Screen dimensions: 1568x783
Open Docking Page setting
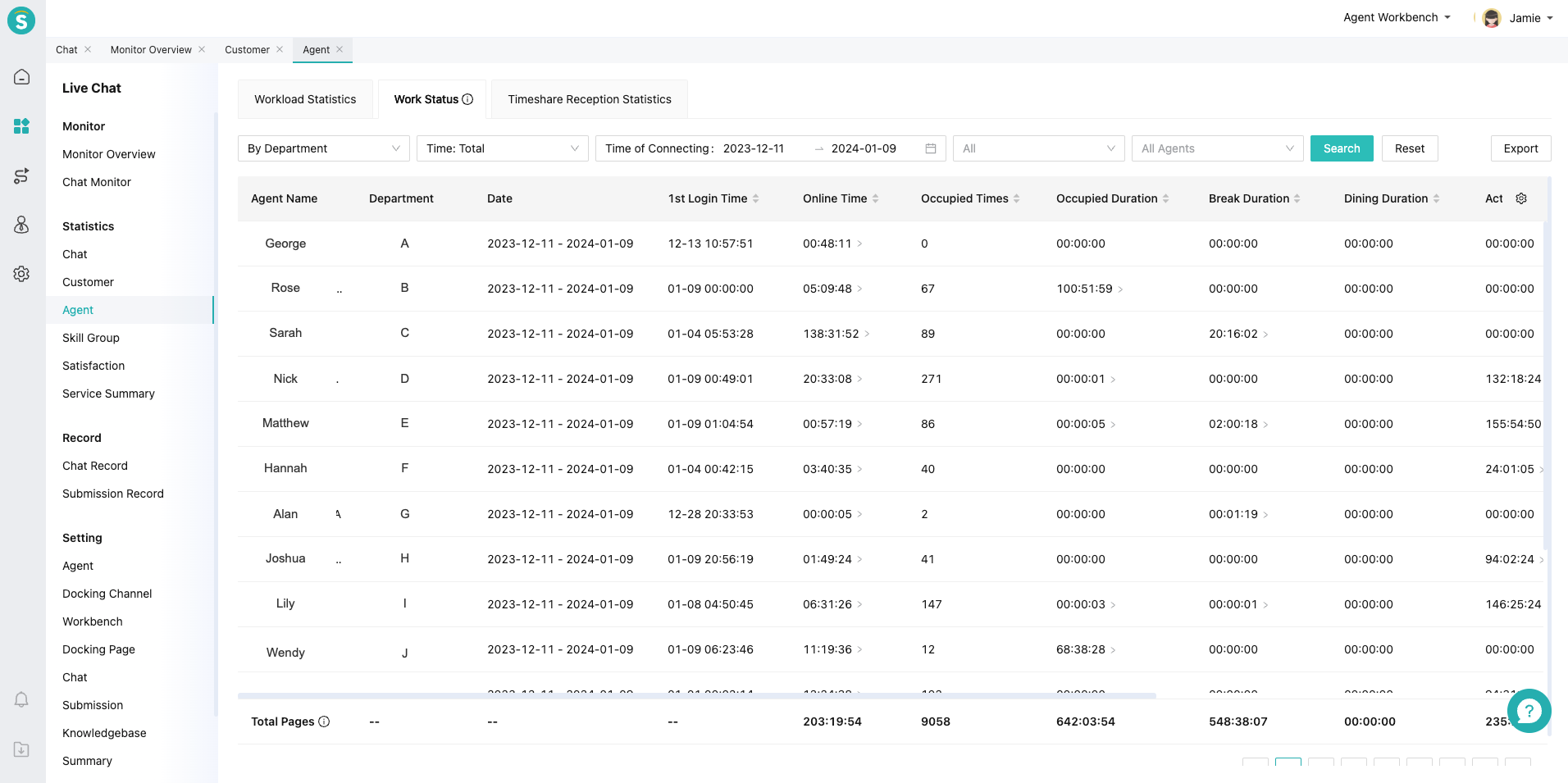point(98,649)
